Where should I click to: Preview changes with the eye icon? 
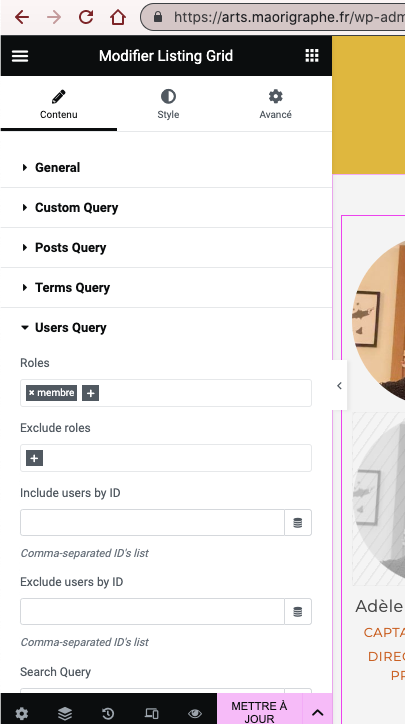coord(195,713)
